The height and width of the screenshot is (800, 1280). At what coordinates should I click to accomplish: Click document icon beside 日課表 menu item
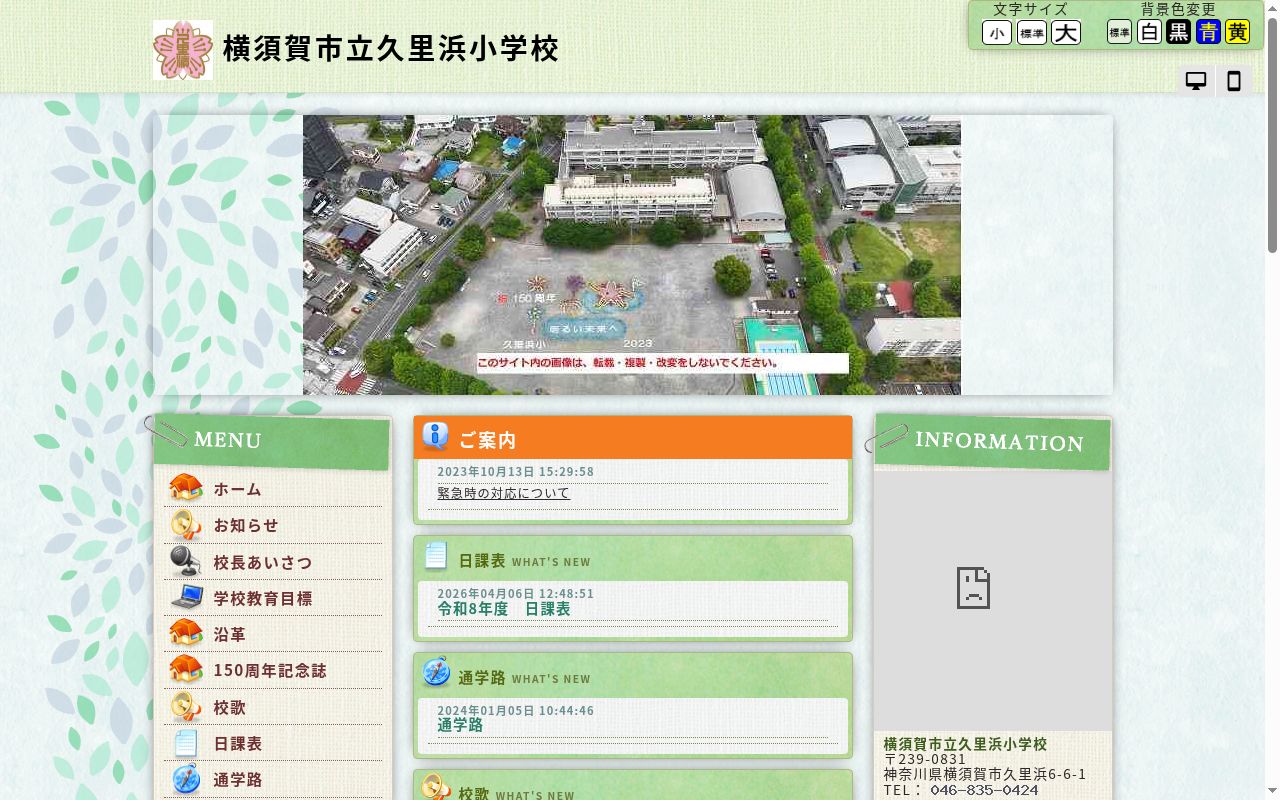point(186,743)
